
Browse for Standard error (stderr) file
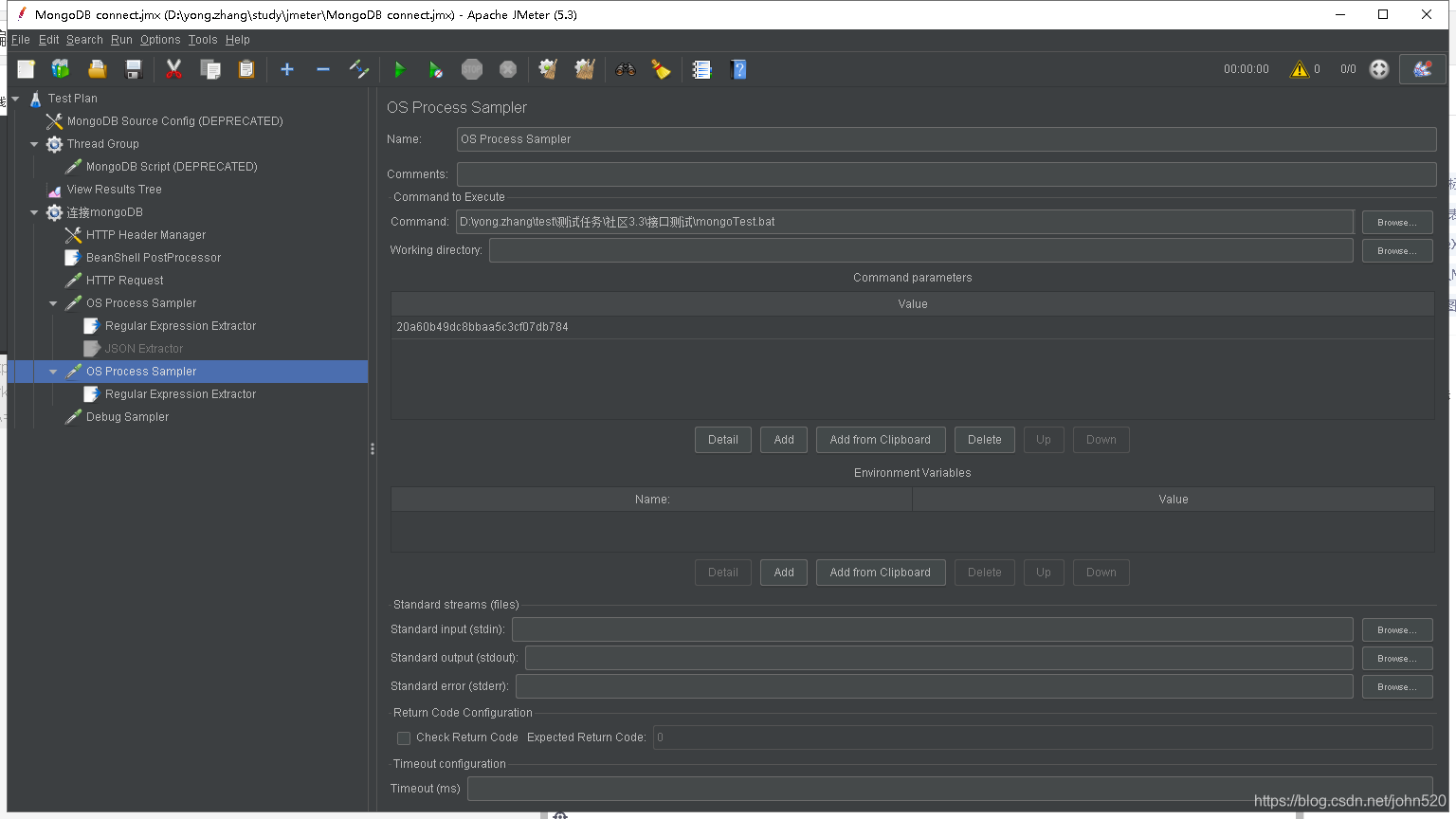(1397, 686)
